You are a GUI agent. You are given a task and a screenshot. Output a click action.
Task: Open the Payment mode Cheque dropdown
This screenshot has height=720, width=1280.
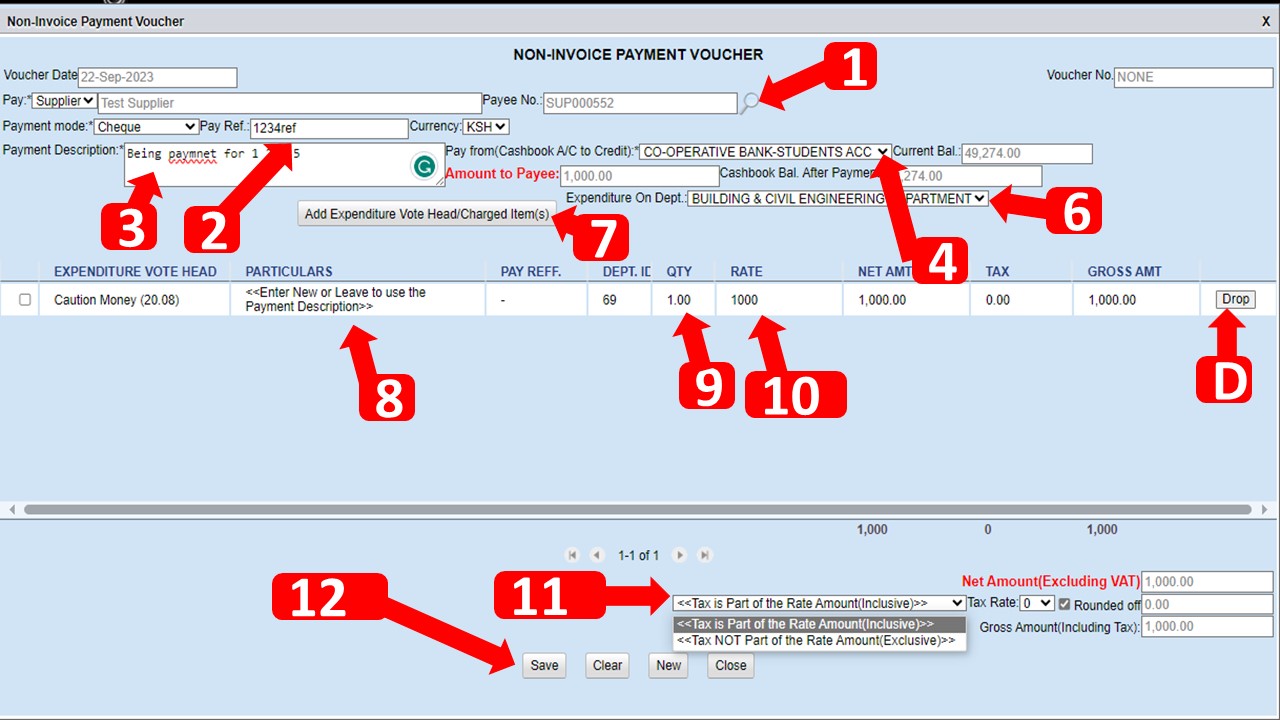(x=146, y=127)
